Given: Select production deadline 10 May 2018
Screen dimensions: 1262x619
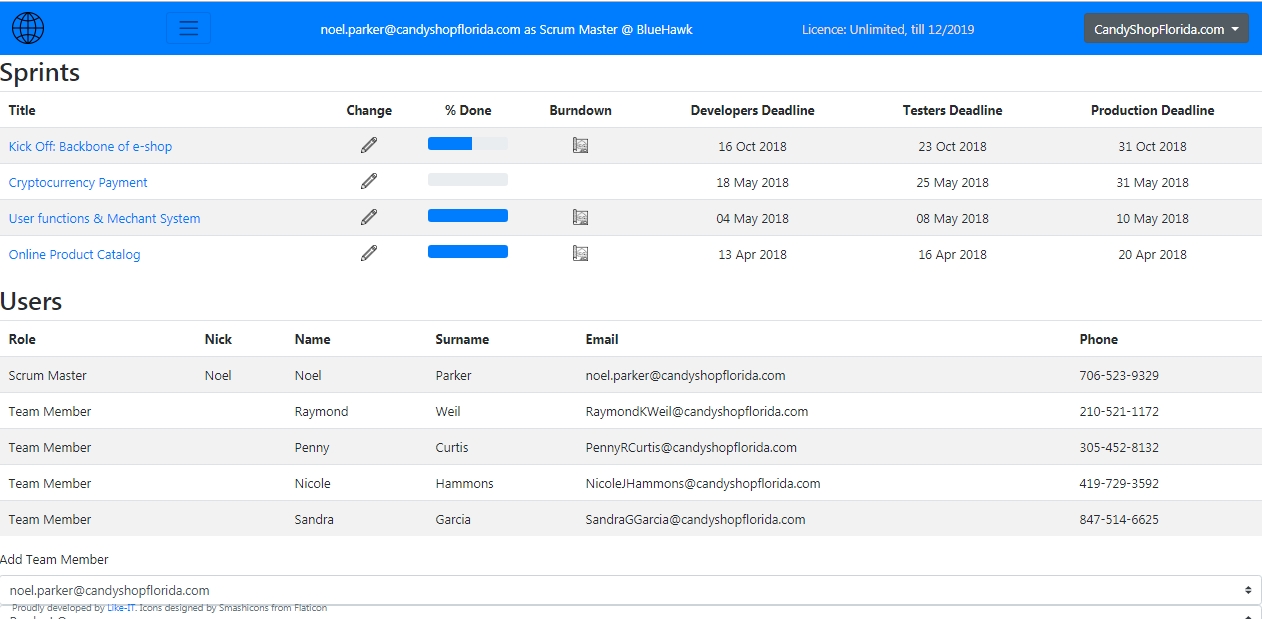Looking at the screenshot, I should (x=1152, y=218).
